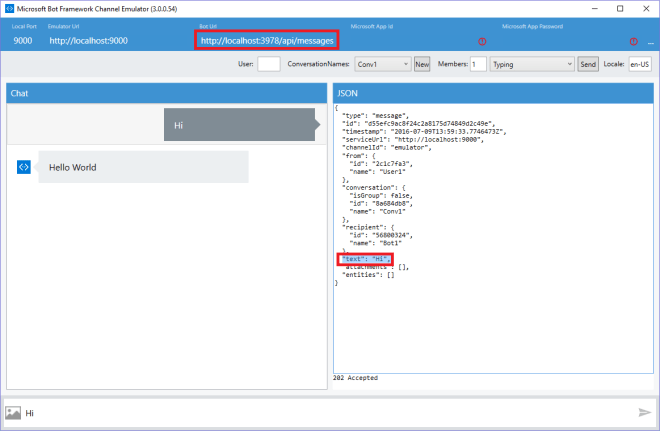Click the Members count field
The image size is (660, 431).
point(478,64)
